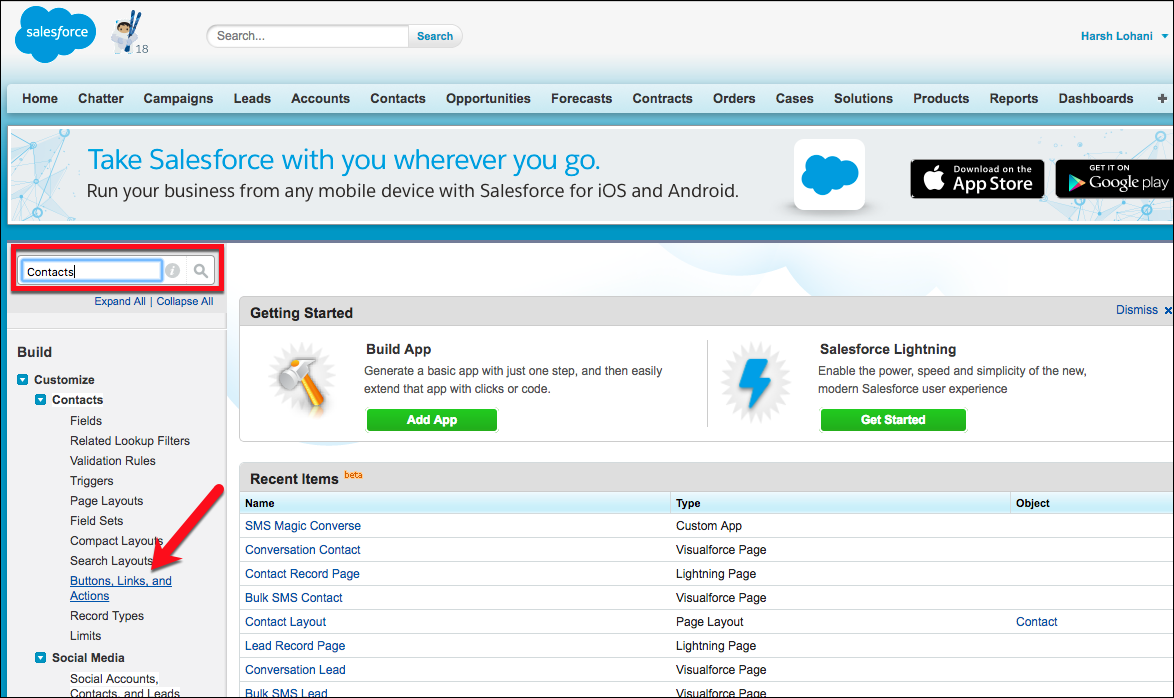1174x698 pixels.
Task: Open Conversation Contact recent item
Action: point(302,550)
